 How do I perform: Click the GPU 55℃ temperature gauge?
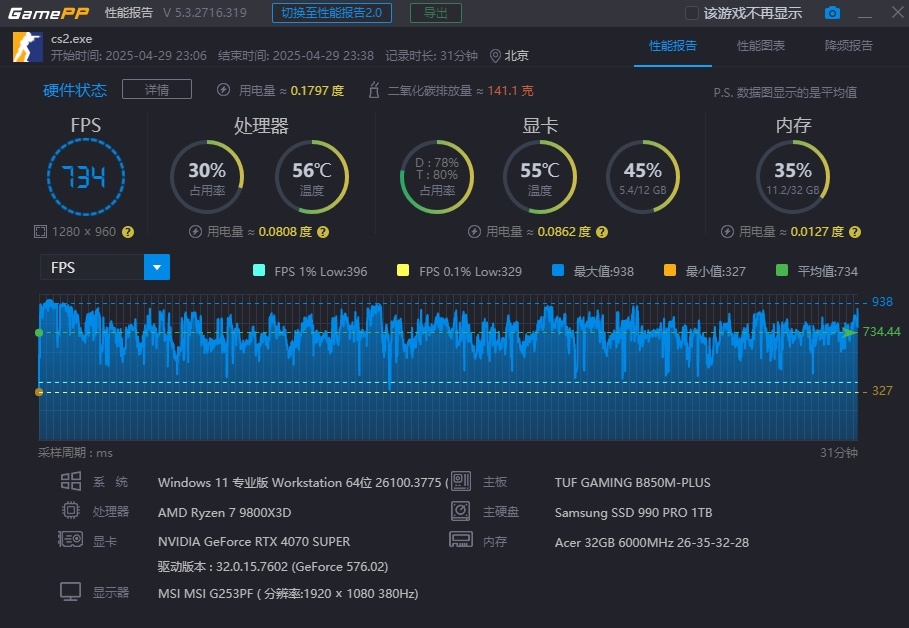540,177
